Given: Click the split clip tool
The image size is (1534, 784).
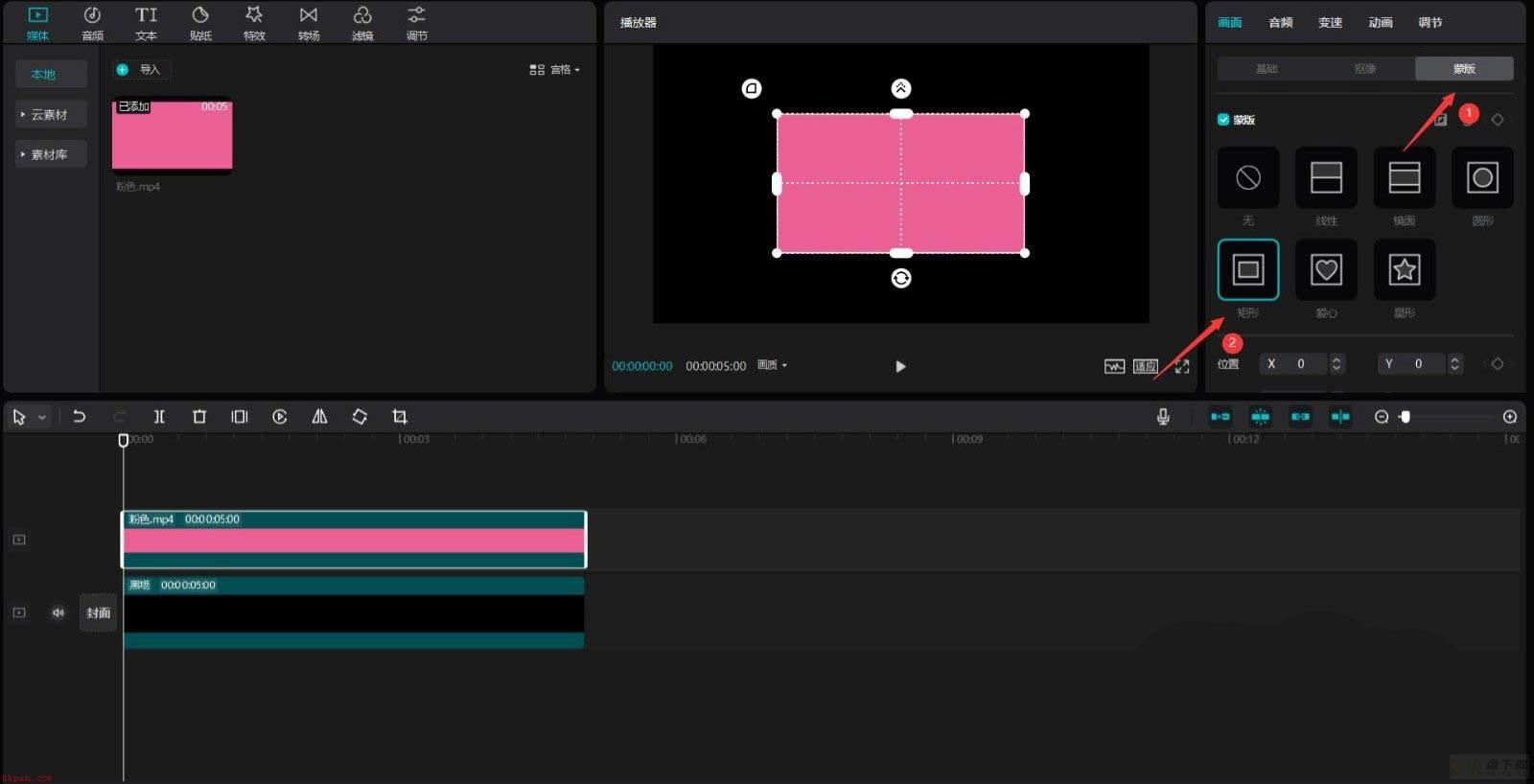Looking at the screenshot, I should 159,416.
